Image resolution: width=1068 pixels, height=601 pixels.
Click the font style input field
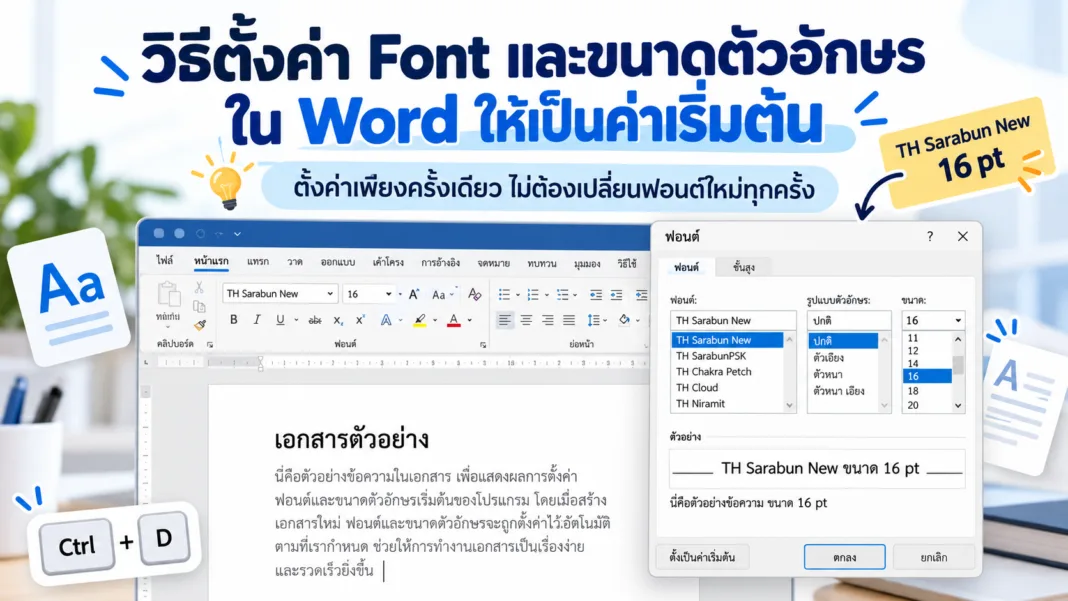point(849,320)
